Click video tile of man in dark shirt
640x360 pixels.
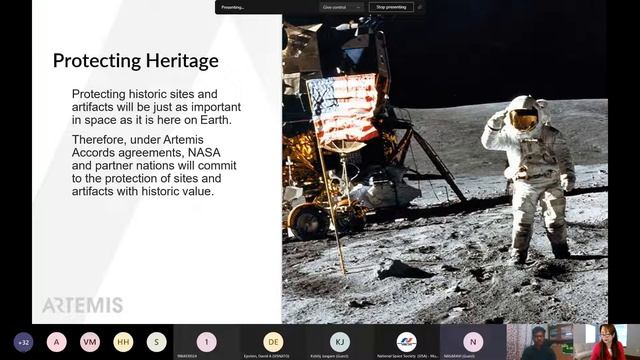(x=540, y=342)
